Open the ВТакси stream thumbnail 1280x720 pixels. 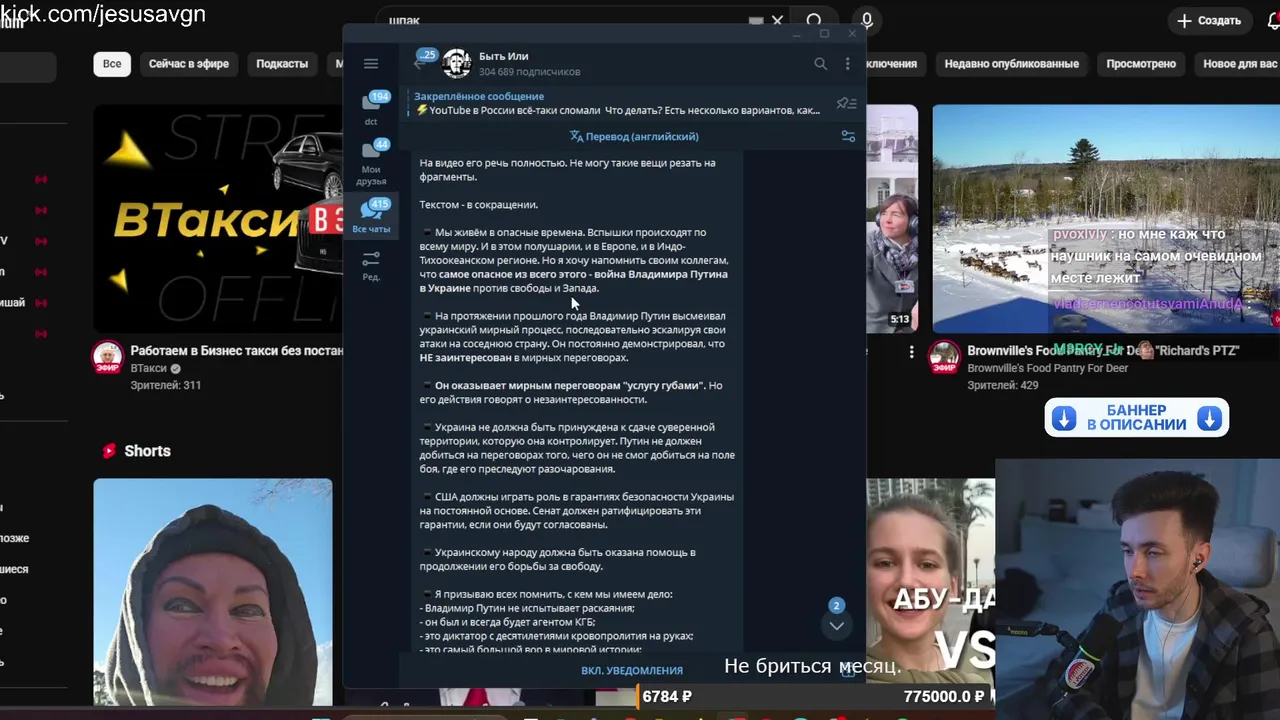(x=218, y=218)
